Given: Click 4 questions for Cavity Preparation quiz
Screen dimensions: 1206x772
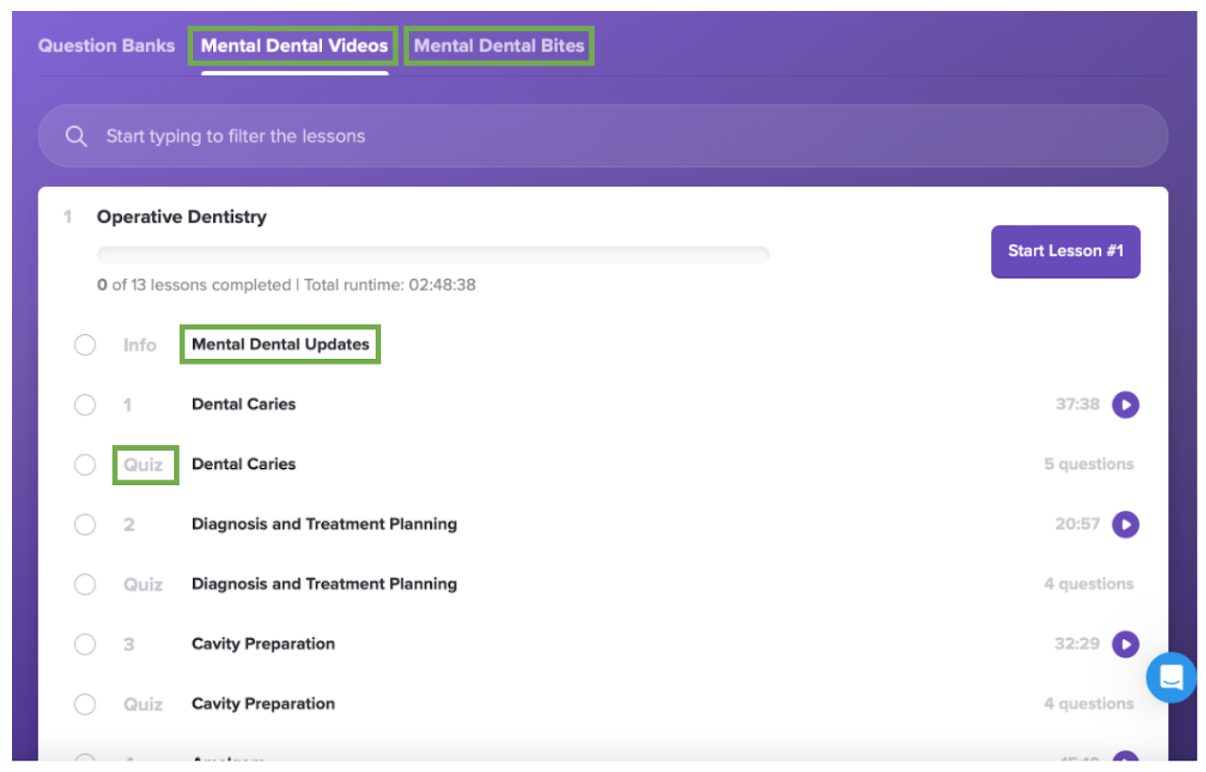Looking at the screenshot, I should (x=1089, y=704).
